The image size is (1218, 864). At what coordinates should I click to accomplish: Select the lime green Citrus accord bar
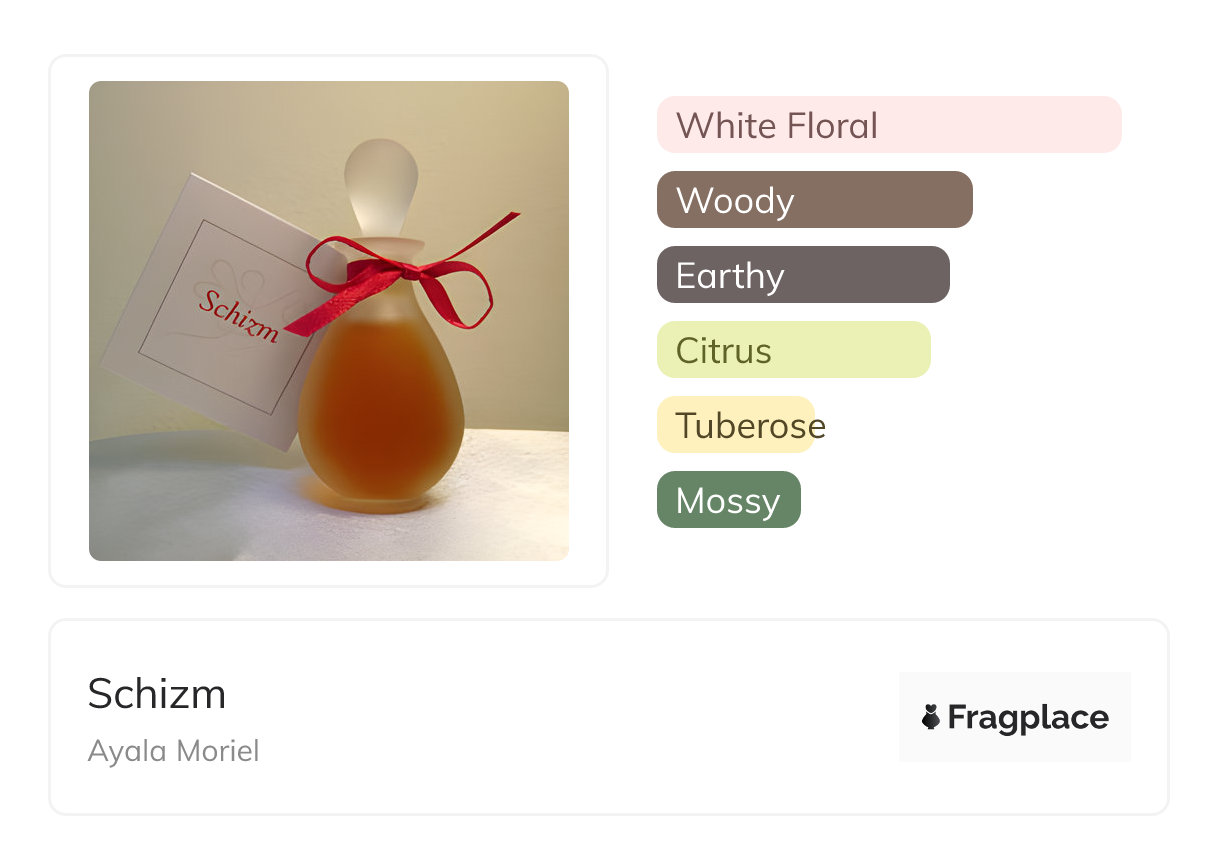[794, 350]
